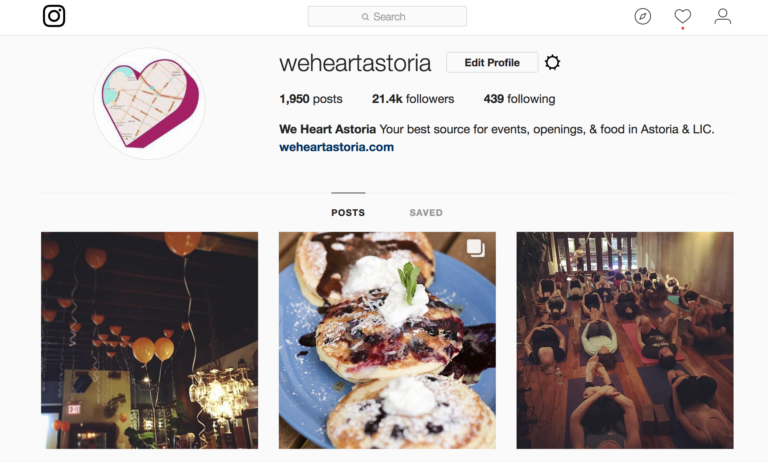Click the magnifier icon in search box

[365, 17]
